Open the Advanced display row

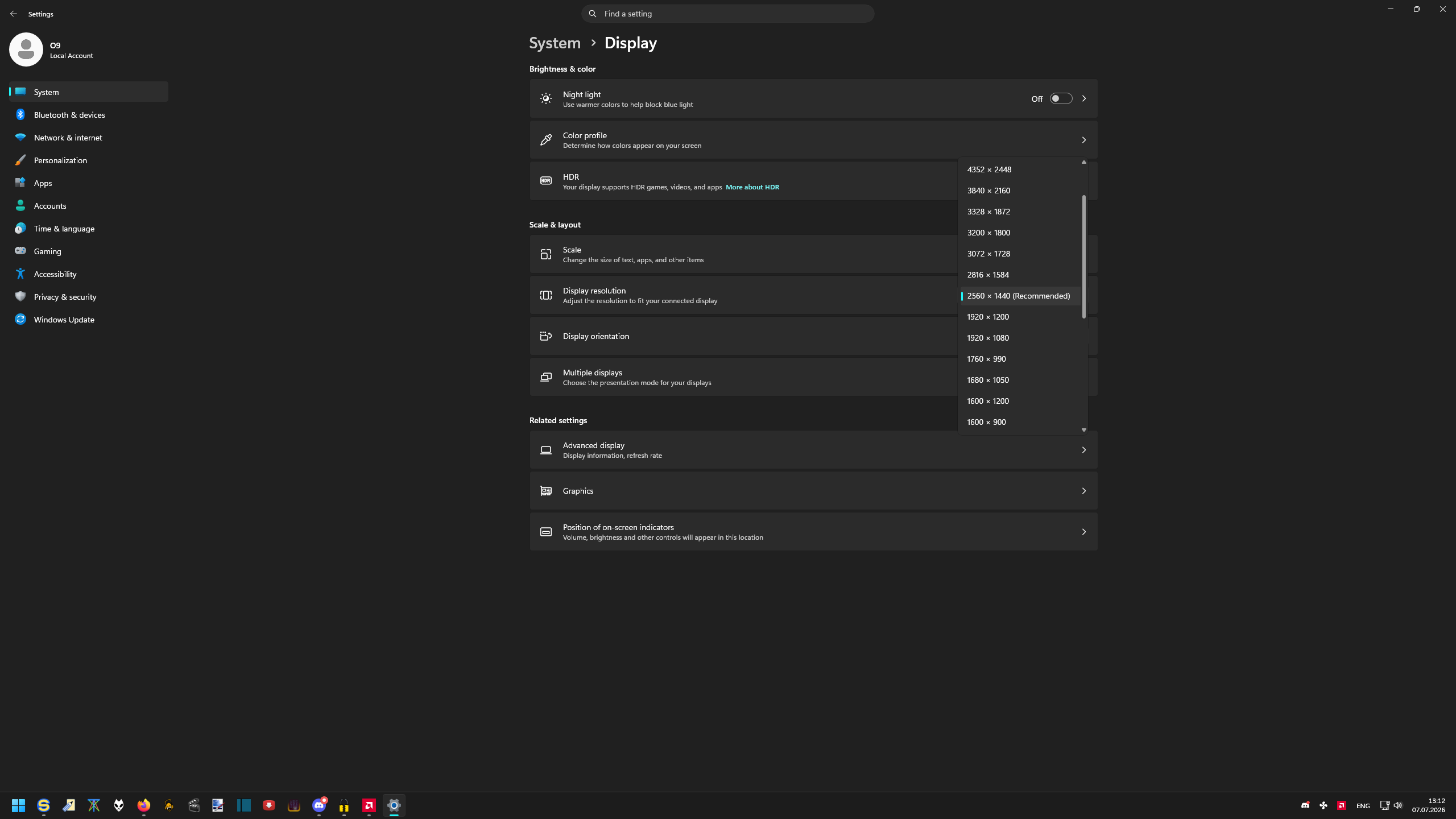[x=813, y=450]
